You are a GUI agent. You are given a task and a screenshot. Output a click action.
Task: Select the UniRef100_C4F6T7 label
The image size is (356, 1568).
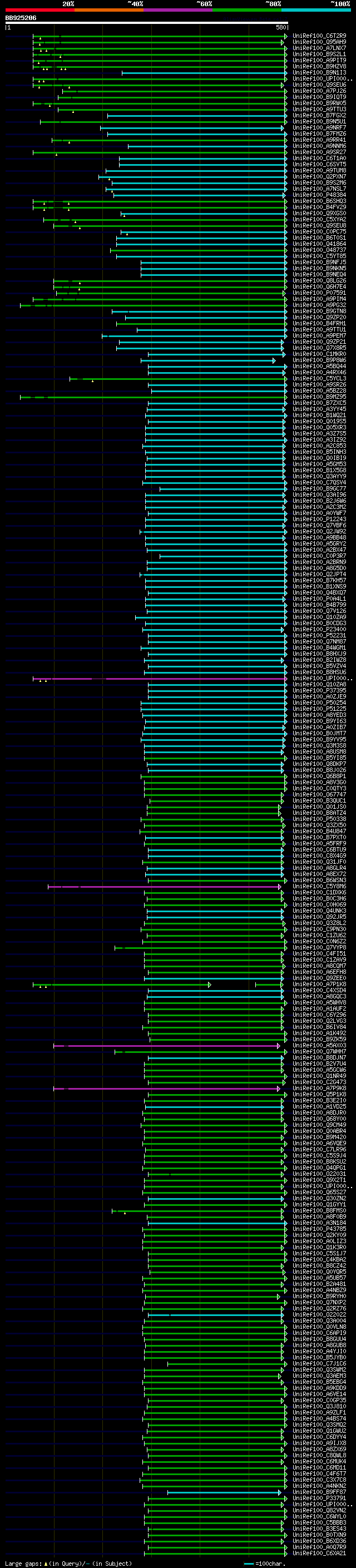click(319, 1474)
